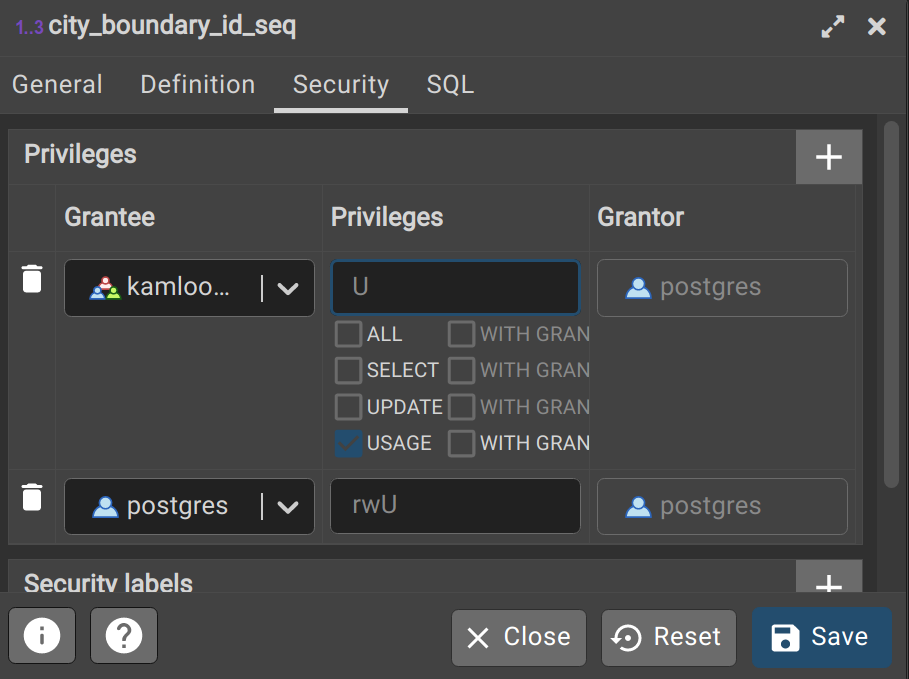Click the Privileges column header

coord(387,217)
